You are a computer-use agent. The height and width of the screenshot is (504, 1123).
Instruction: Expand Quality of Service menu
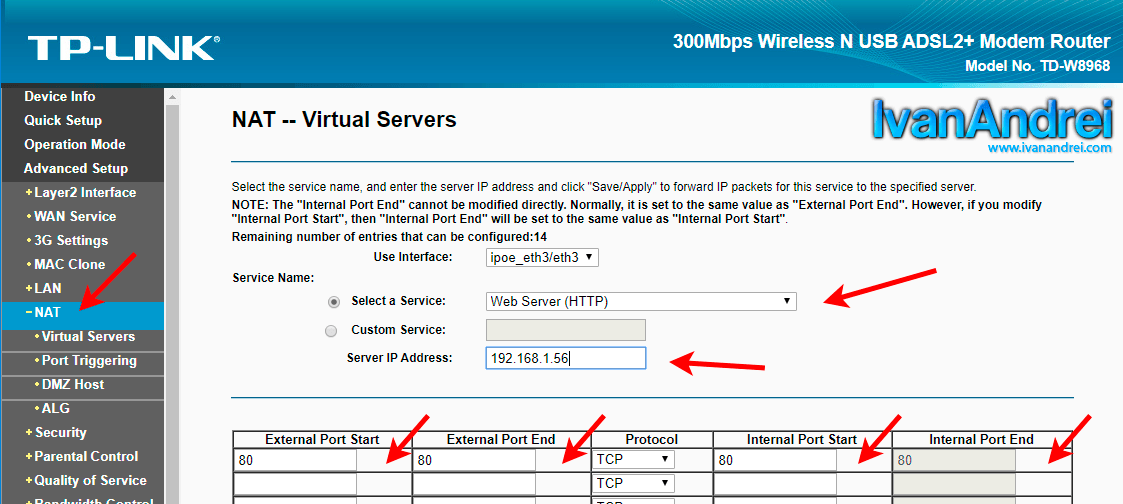(x=90, y=480)
